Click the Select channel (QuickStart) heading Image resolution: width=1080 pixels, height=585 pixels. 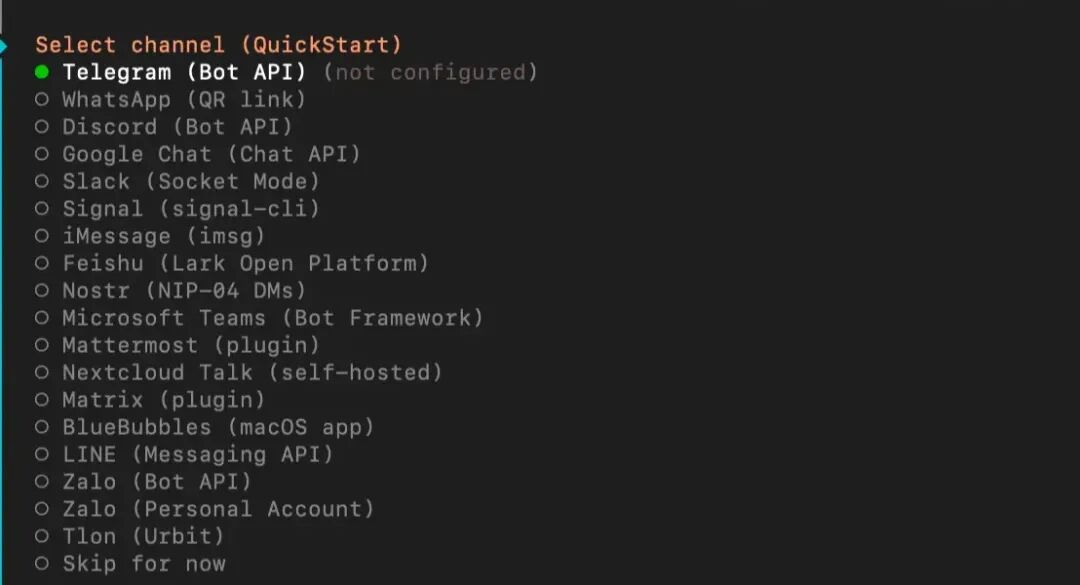[x=218, y=45]
